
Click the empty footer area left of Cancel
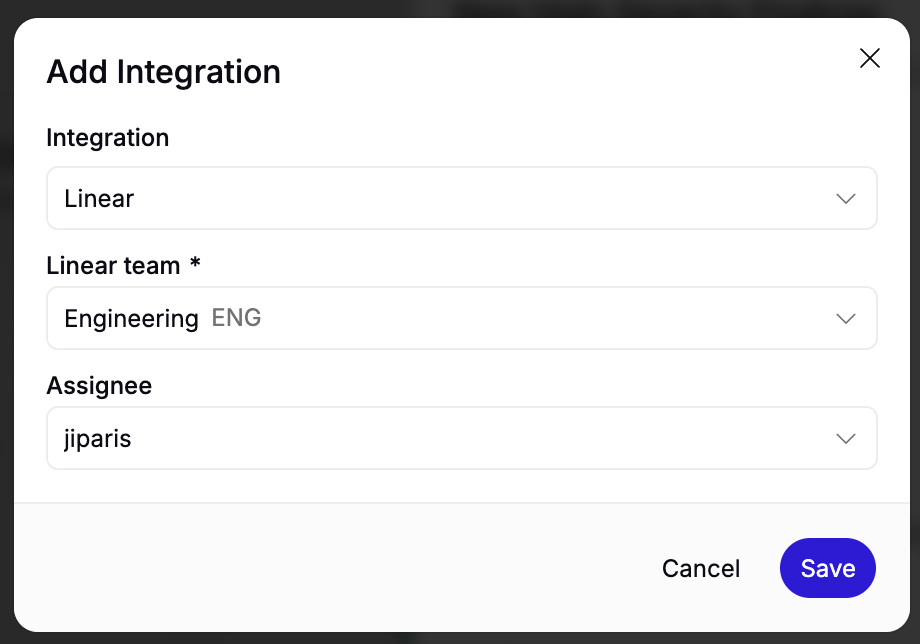tap(334, 568)
